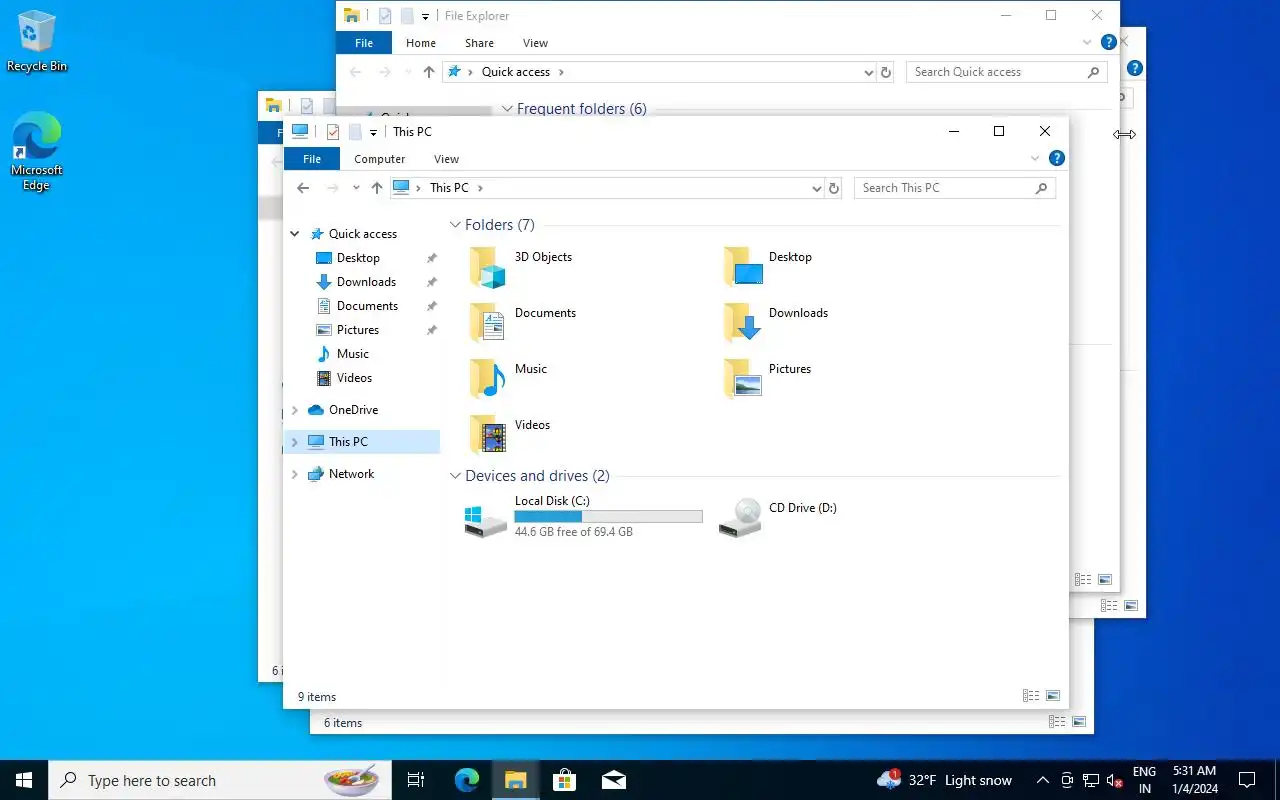Image resolution: width=1280 pixels, height=800 pixels.
Task: Open the Computer ribbon tab
Action: tap(380, 159)
